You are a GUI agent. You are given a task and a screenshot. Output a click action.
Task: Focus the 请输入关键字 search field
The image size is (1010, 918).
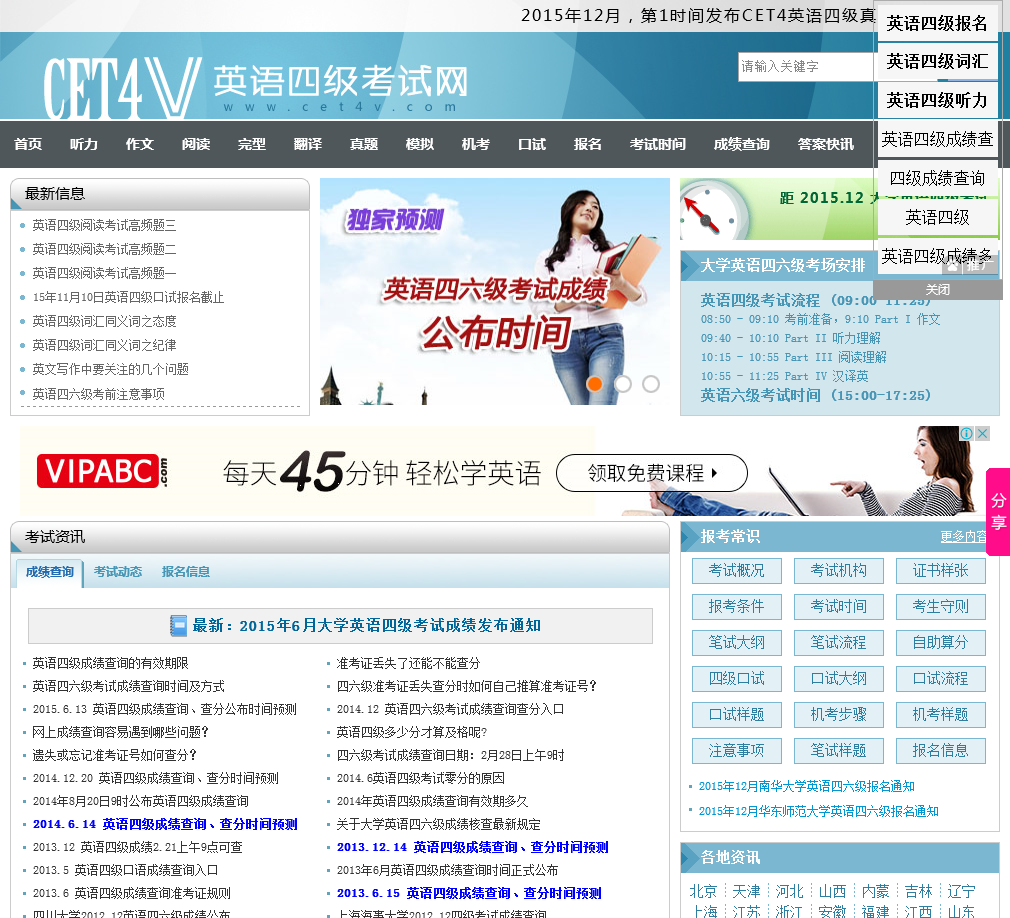click(805, 66)
